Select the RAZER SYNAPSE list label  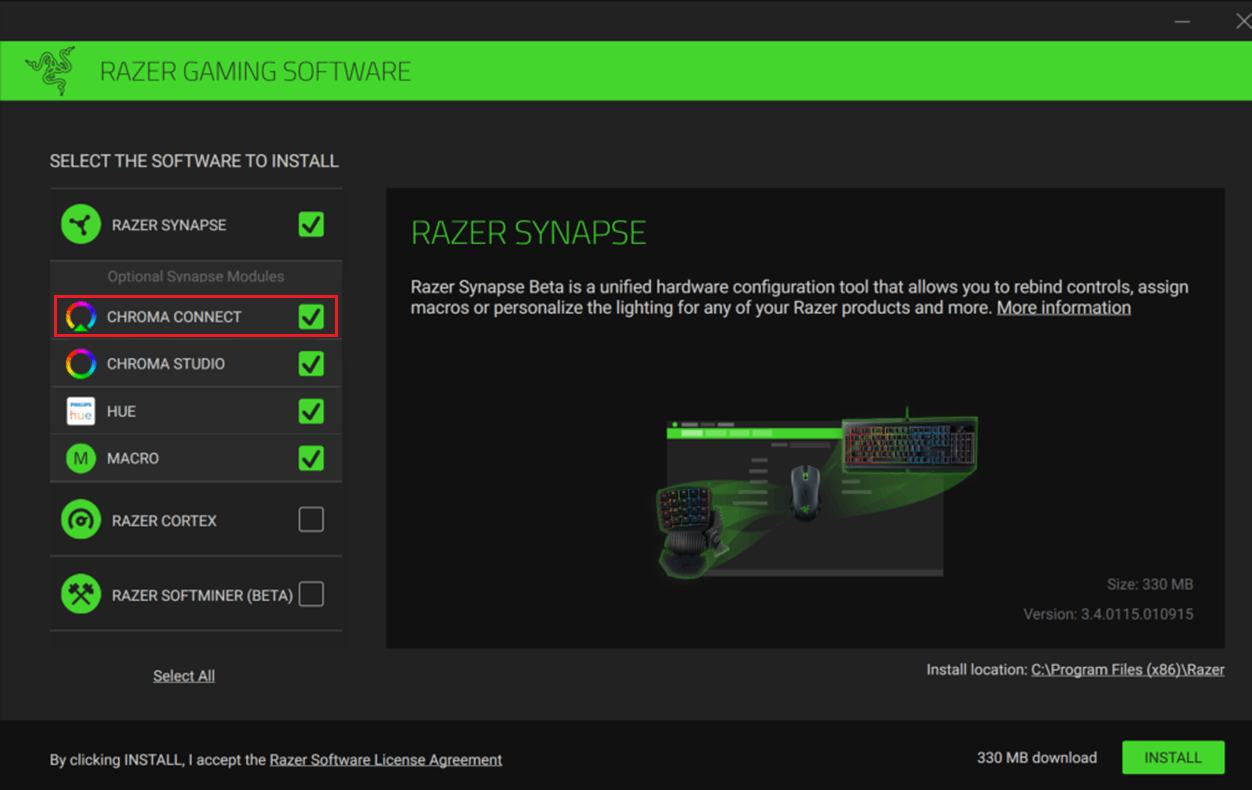pyautogui.click(x=169, y=225)
